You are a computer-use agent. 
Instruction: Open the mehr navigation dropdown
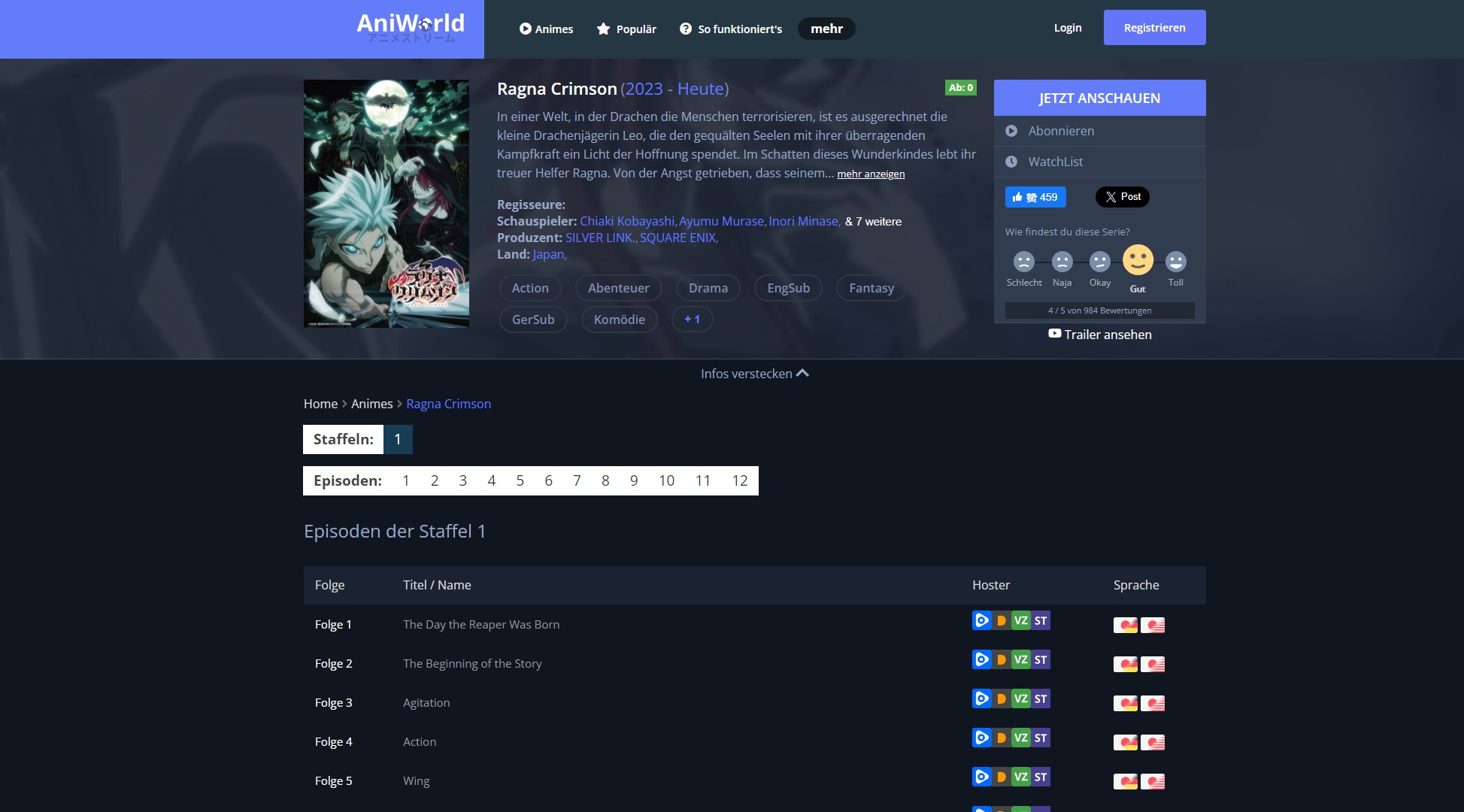click(x=826, y=29)
